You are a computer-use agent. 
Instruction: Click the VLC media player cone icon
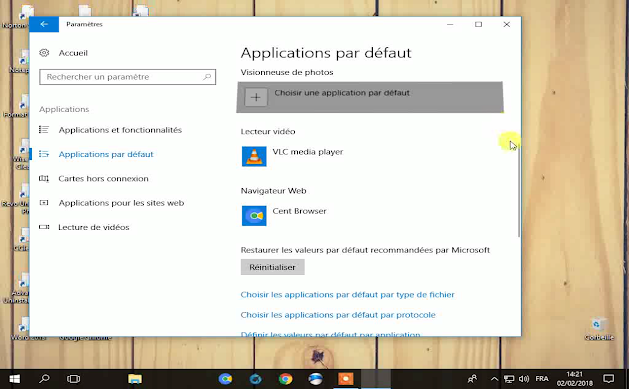pos(254,156)
